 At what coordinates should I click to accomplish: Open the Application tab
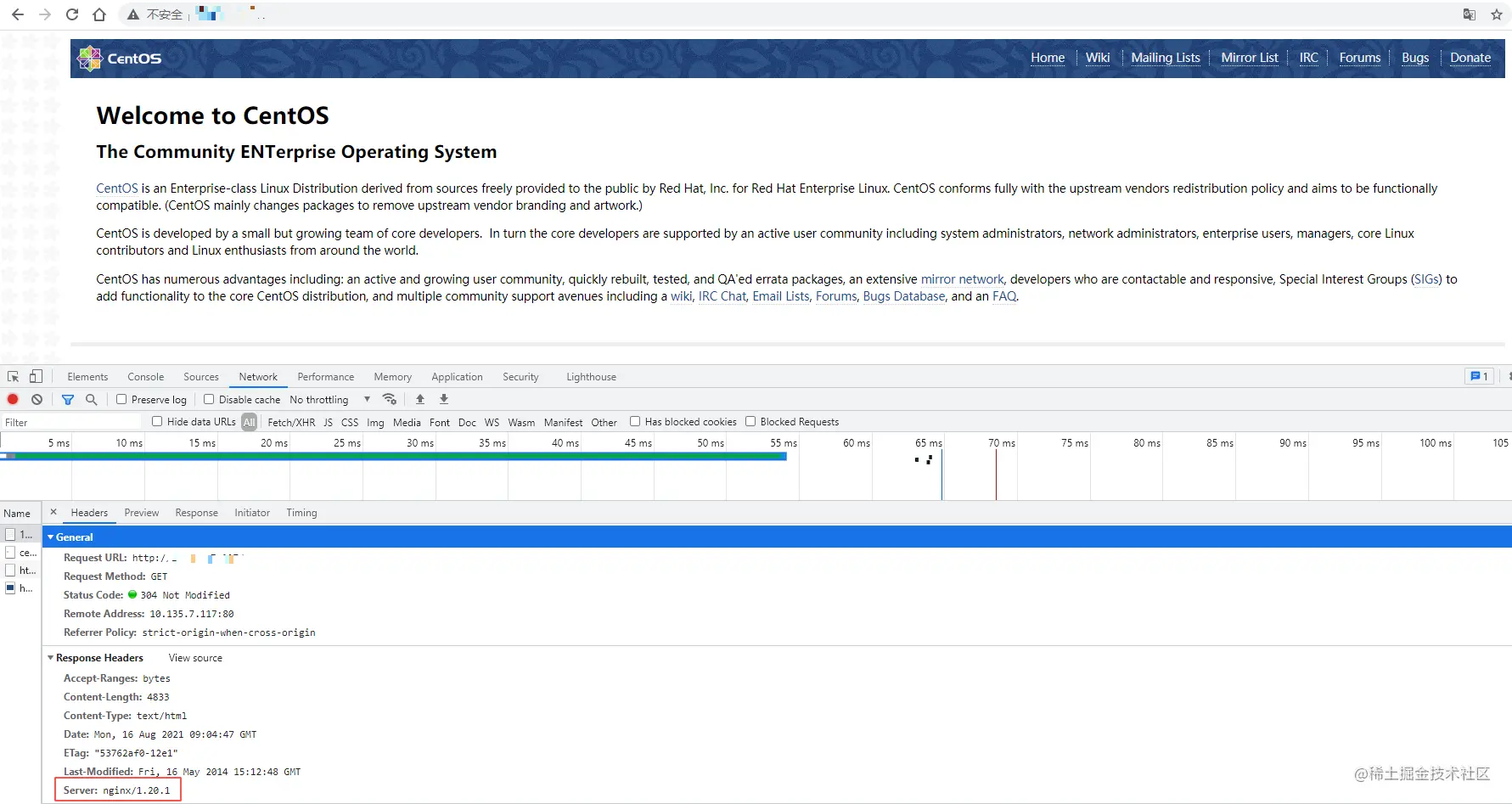tap(457, 376)
